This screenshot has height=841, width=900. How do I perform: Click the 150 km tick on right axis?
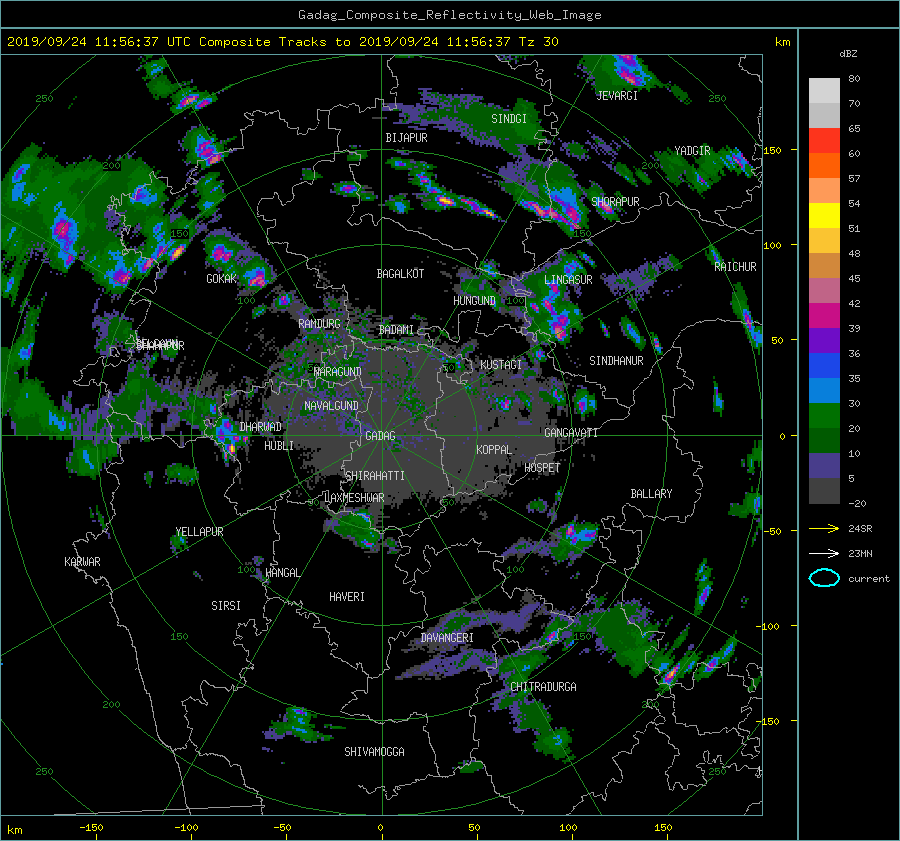pyautogui.click(x=772, y=150)
